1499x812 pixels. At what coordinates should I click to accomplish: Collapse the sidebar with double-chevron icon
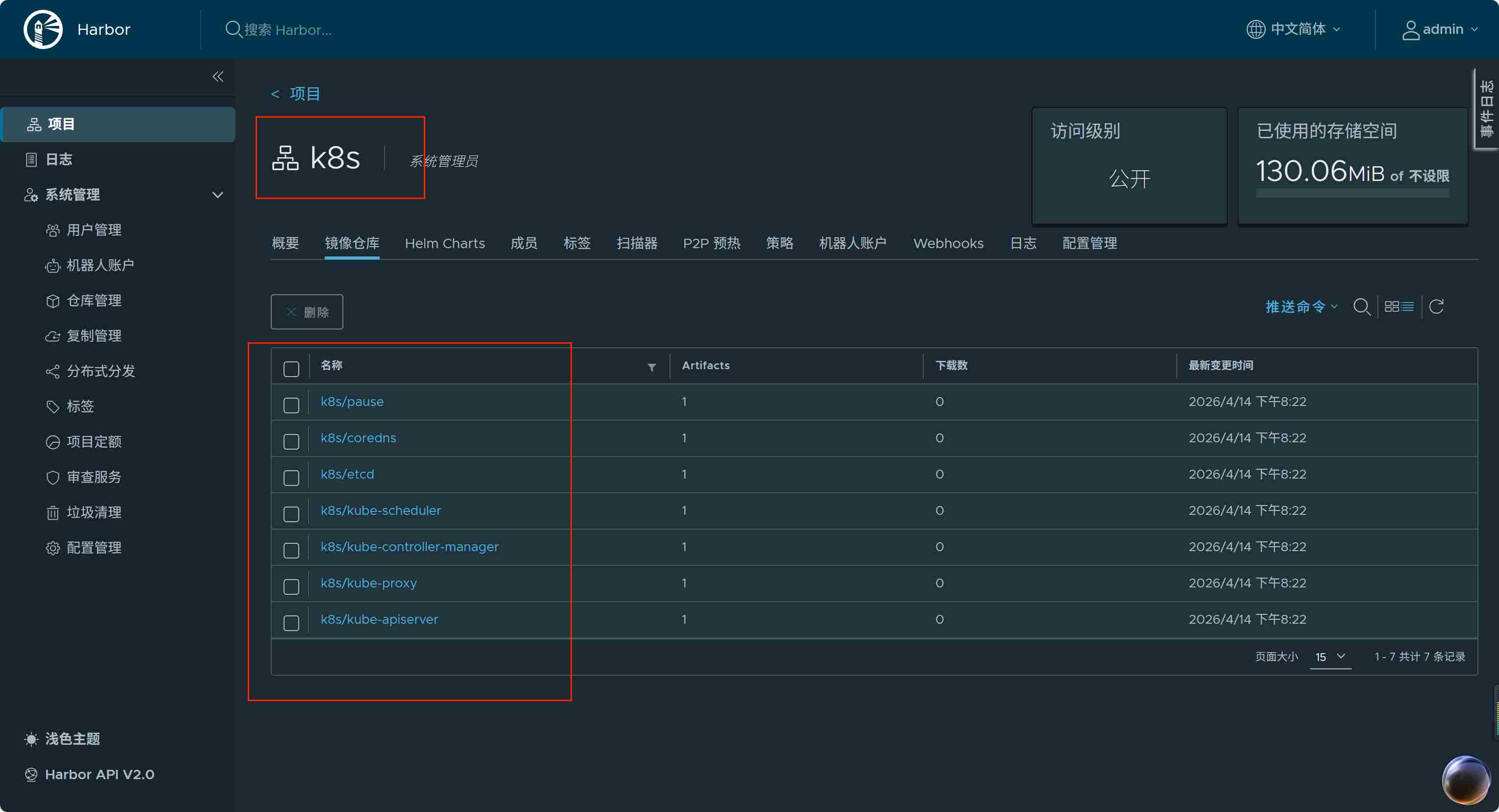218,77
